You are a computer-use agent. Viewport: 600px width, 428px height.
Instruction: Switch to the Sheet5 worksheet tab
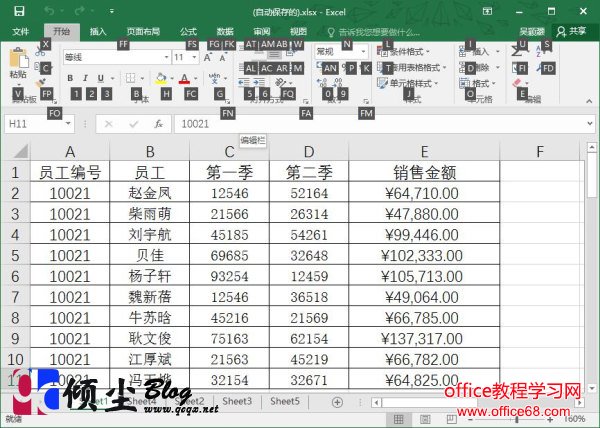[x=285, y=402]
